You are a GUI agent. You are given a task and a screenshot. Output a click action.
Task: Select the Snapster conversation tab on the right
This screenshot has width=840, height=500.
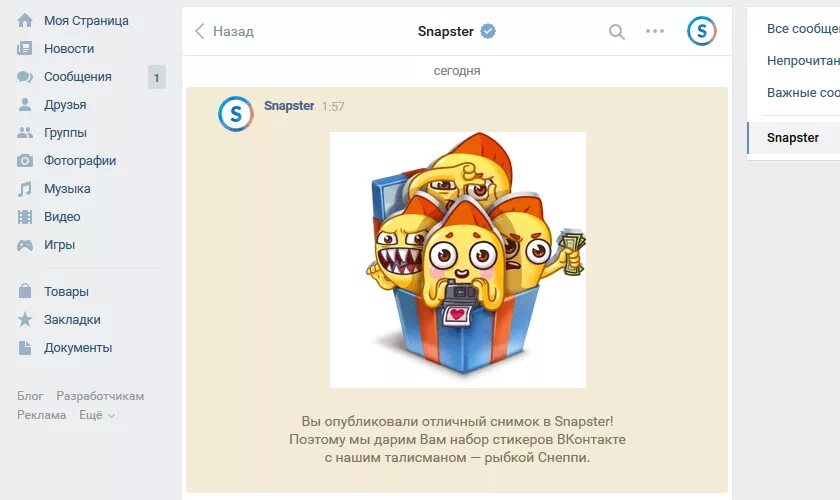coord(793,138)
